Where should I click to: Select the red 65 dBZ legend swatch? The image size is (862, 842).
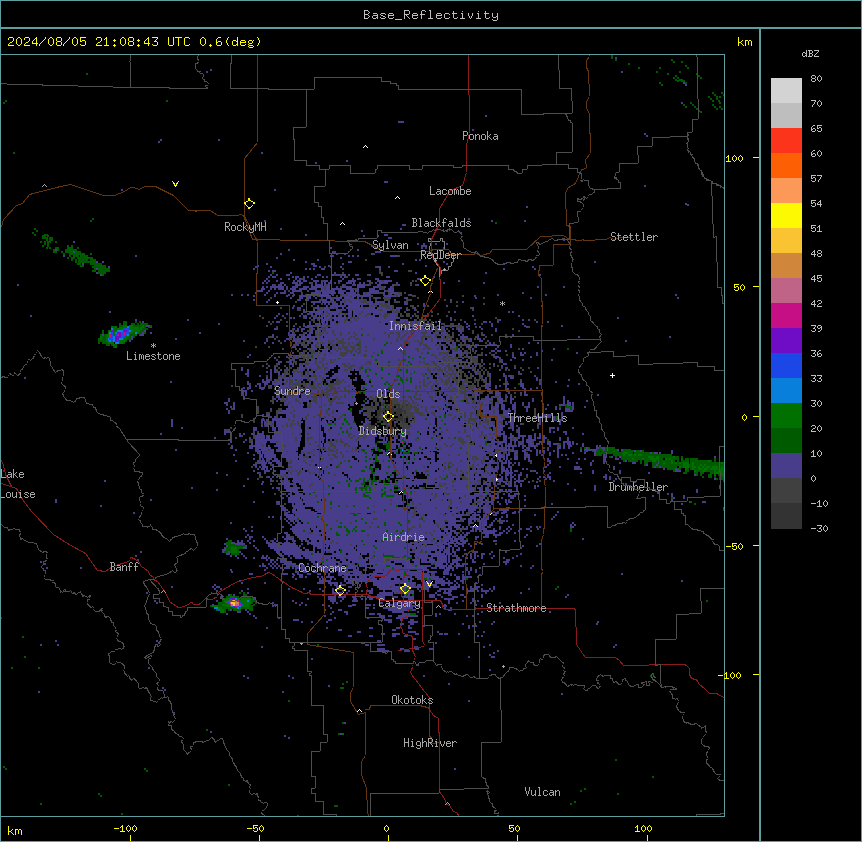(786, 141)
